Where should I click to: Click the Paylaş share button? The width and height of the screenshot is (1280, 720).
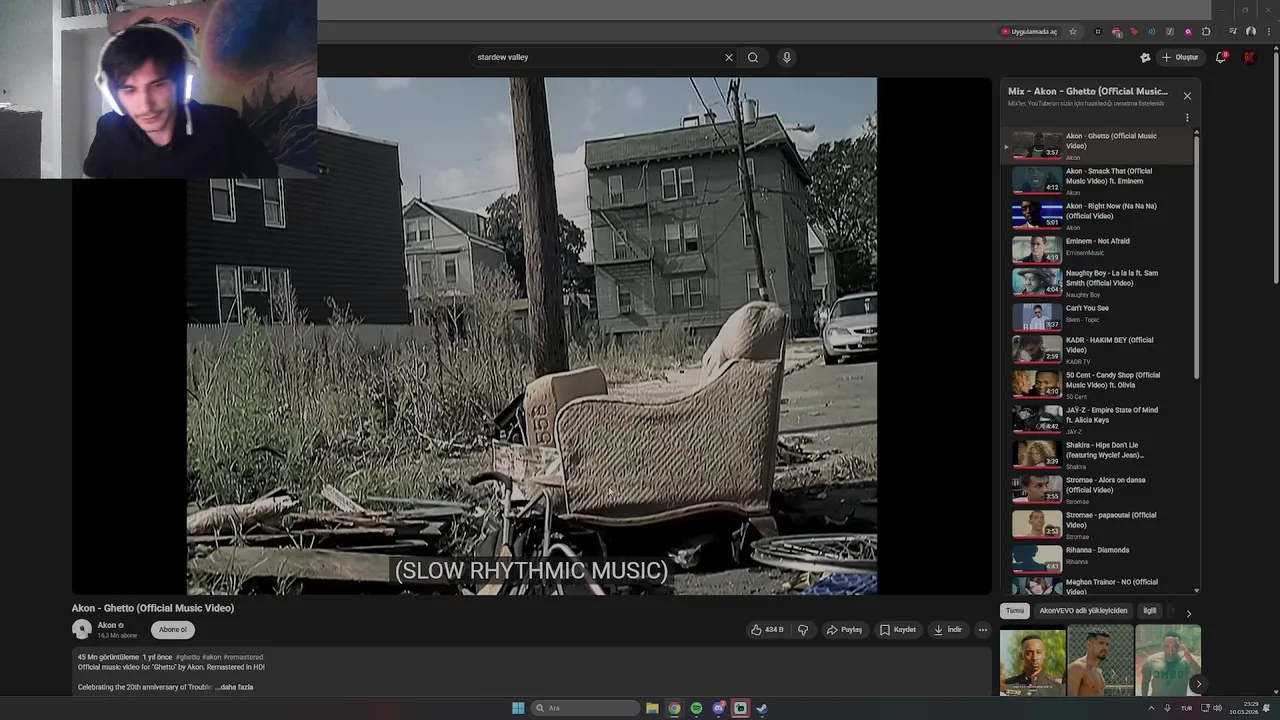coord(844,630)
